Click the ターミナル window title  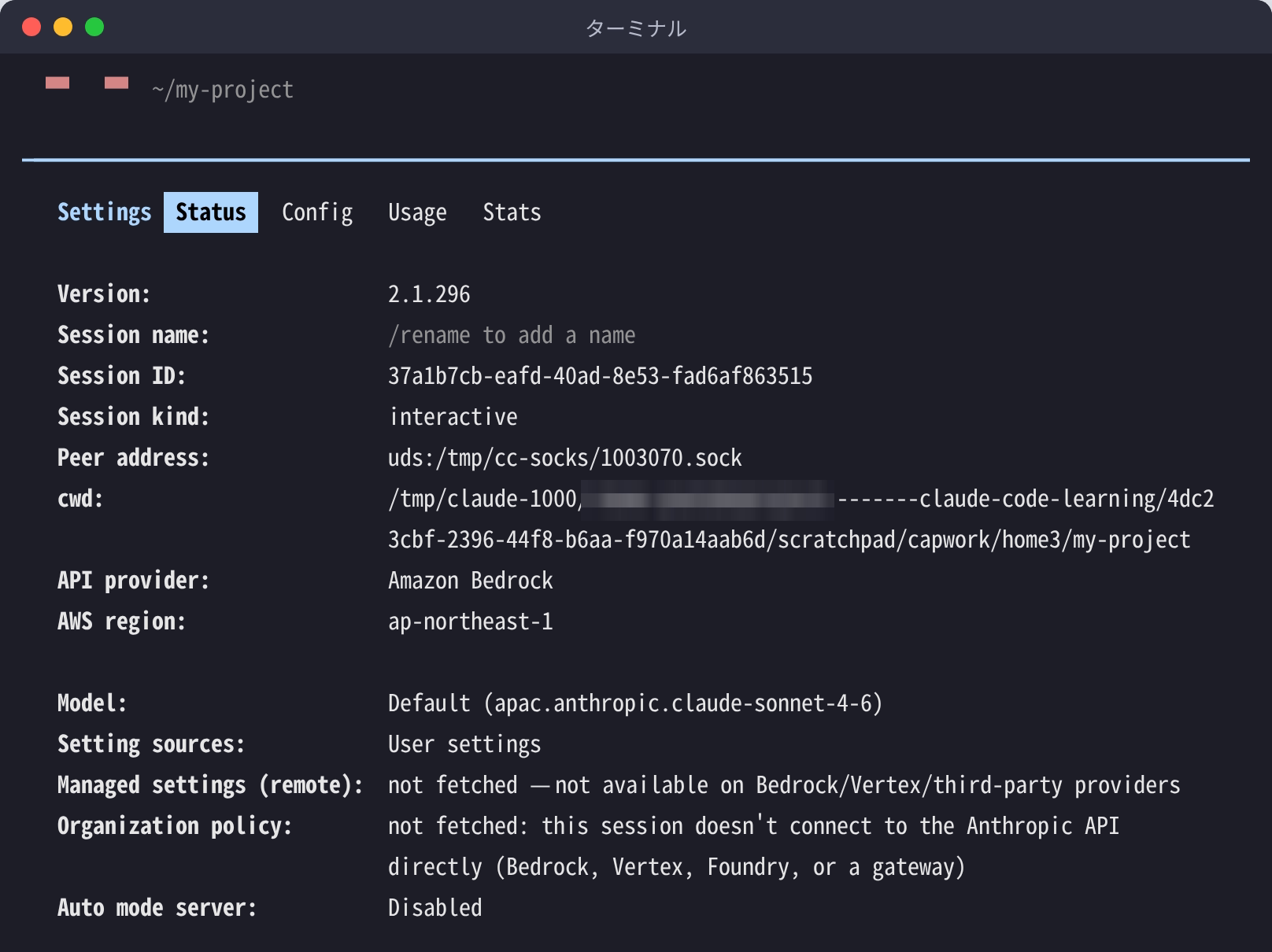(x=636, y=28)
